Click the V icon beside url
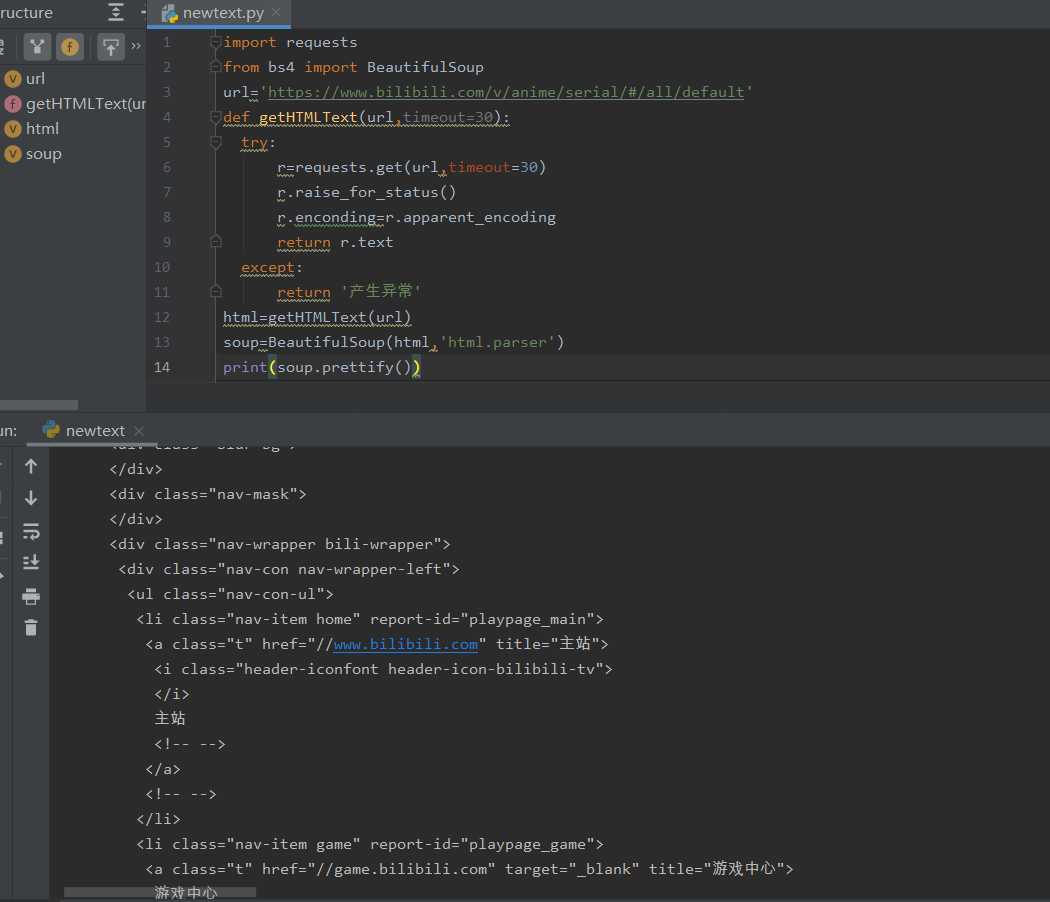Image resolution: width=1050 pixels, height=902 pixels. 13,78
